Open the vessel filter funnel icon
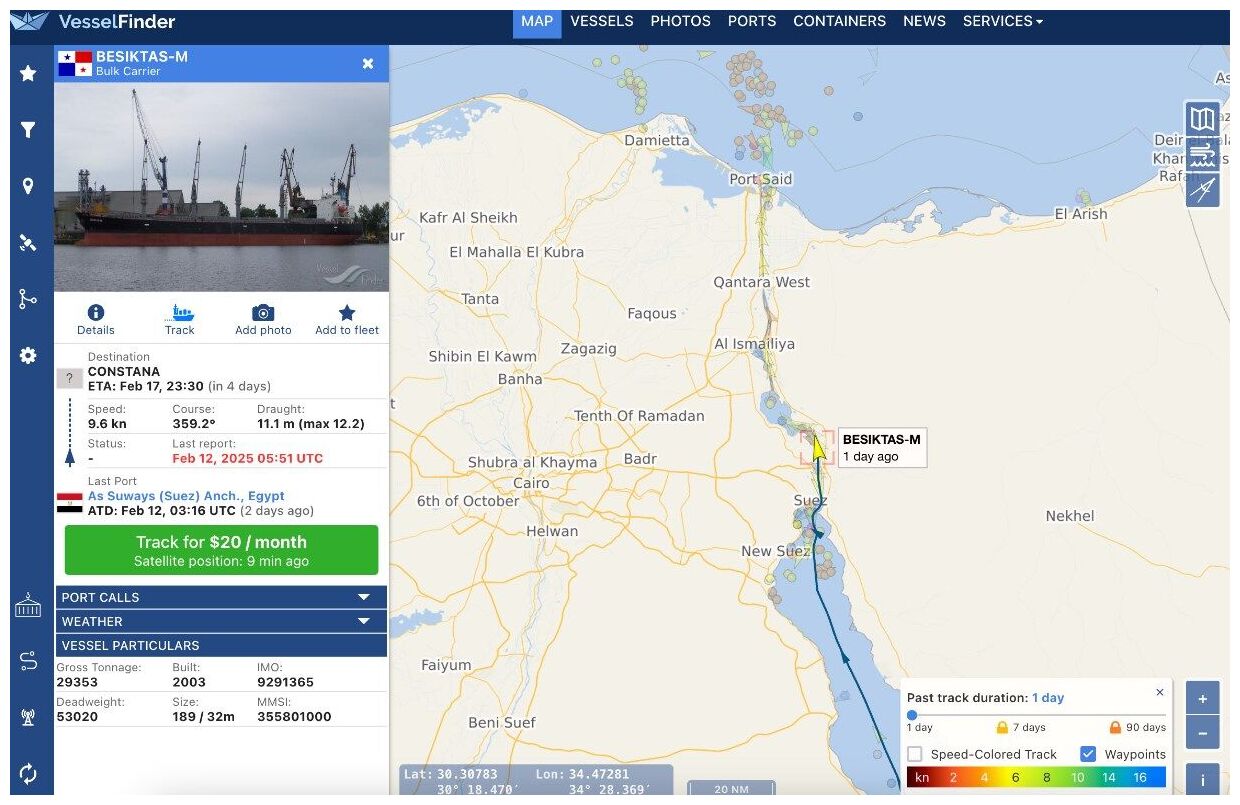Viewport: 1240px width, 805px height. tap(28, 130)
